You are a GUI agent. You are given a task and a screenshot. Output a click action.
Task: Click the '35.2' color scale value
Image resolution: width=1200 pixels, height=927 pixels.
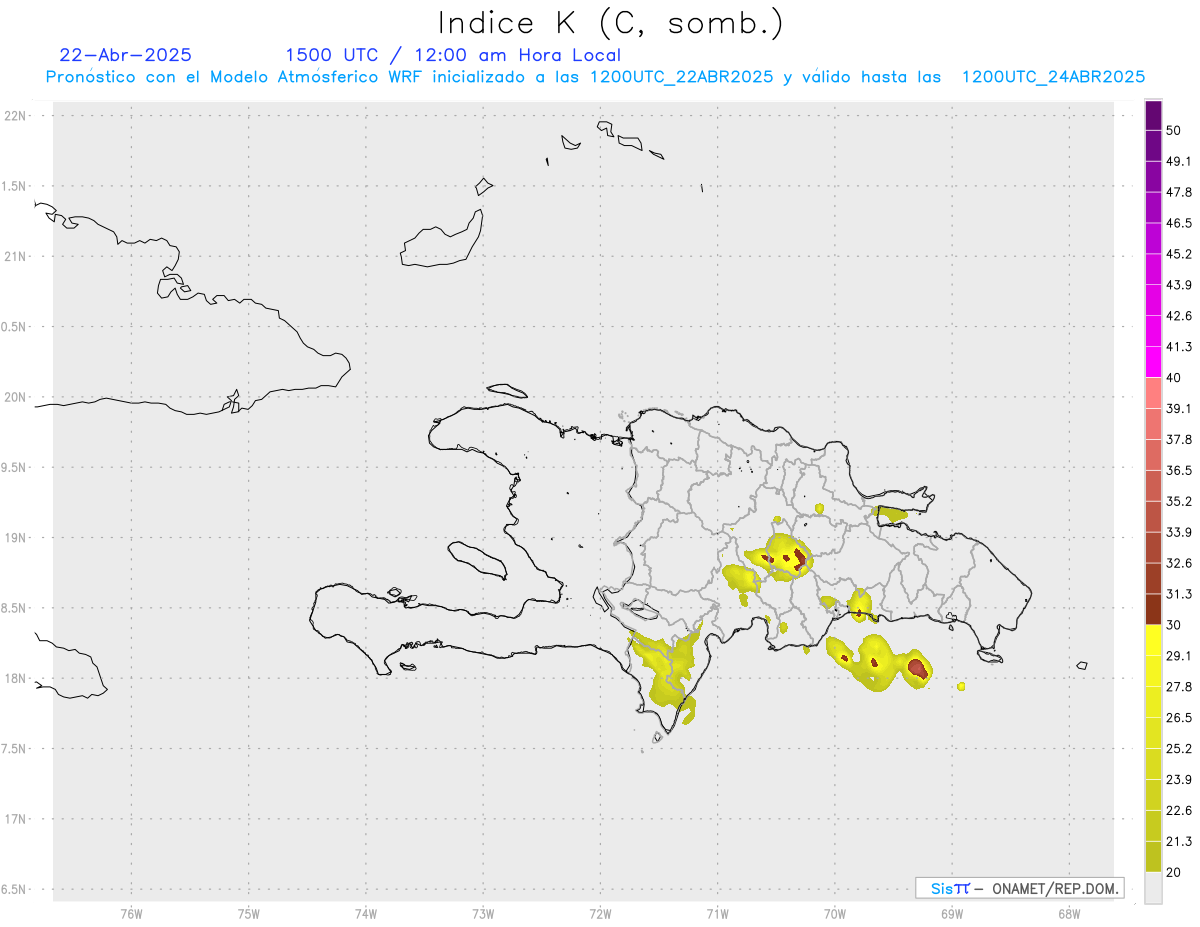pos(1179,501)
